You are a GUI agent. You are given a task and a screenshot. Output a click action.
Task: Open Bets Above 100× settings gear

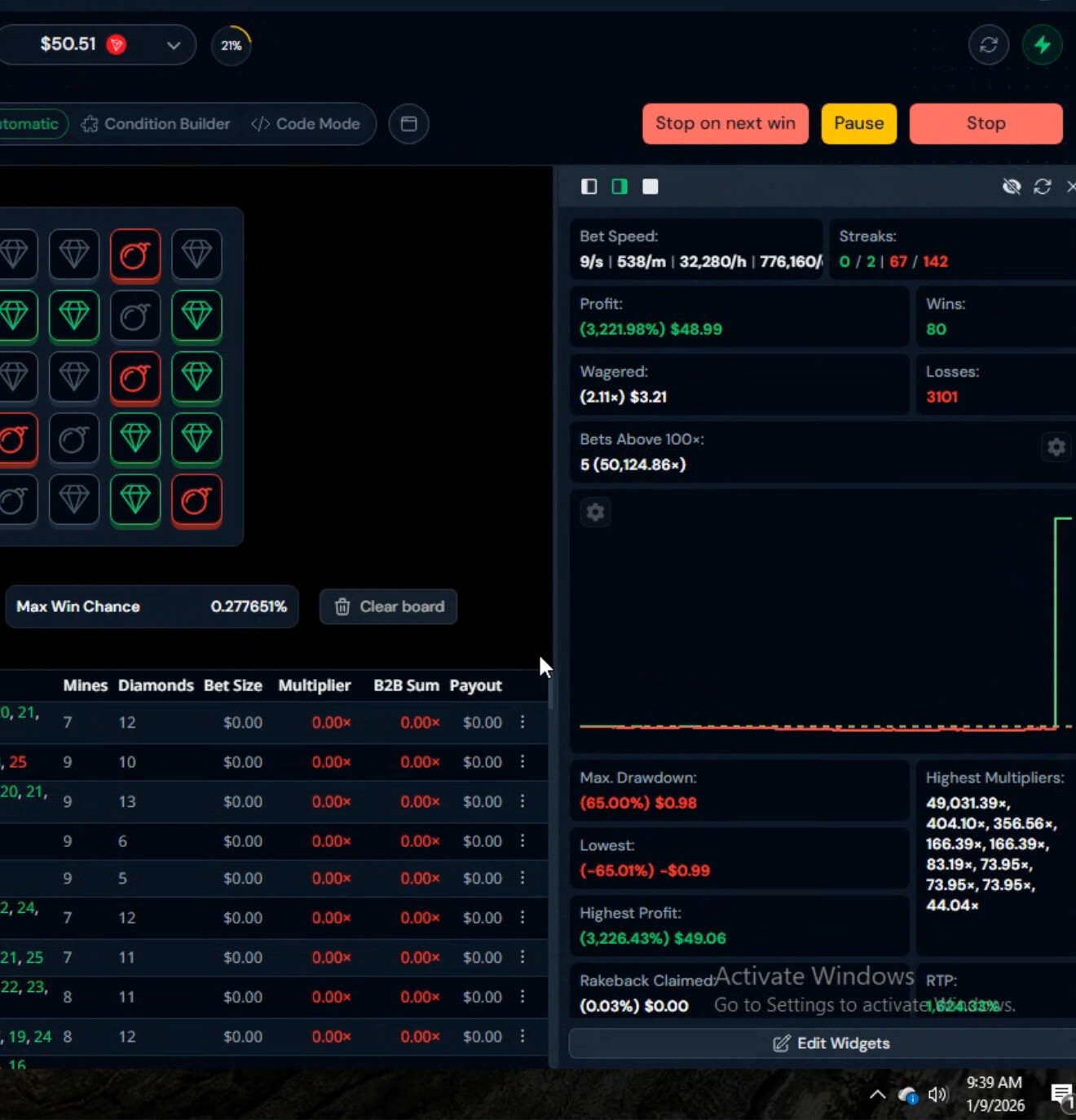pyautogui.click(x=1056, y=447)
